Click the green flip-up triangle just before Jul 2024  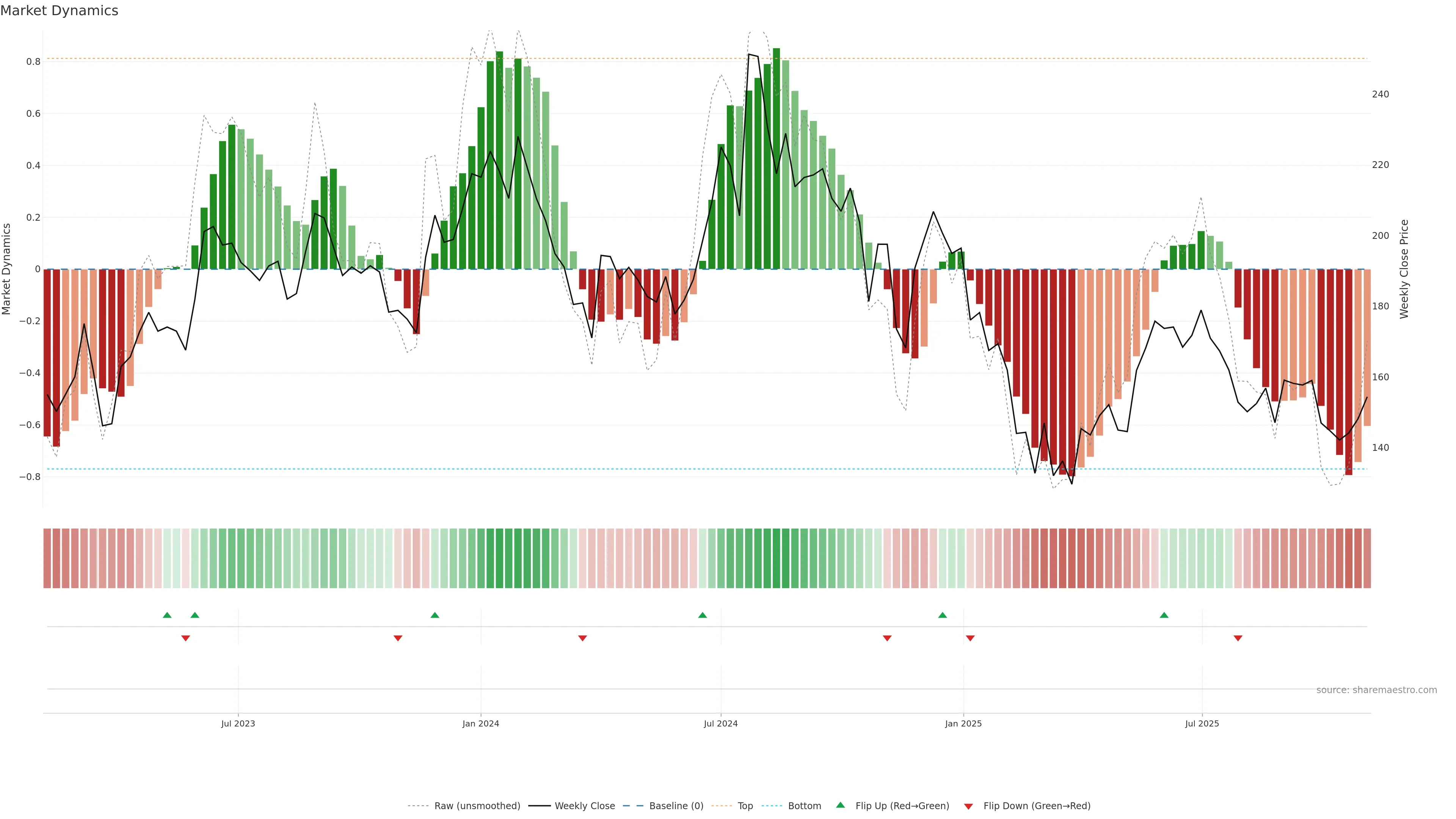coord(702,615)
